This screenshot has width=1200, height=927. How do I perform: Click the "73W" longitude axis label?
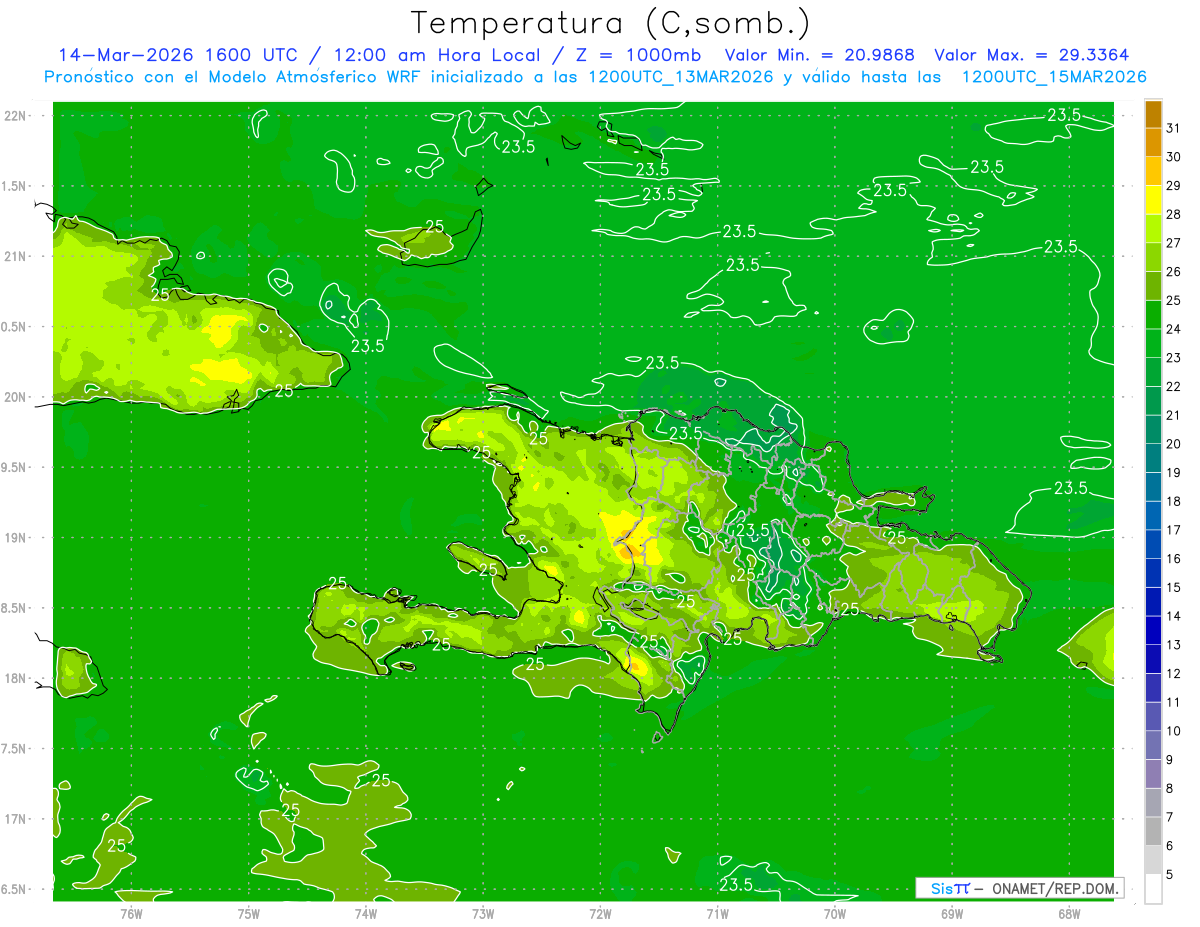483,914
